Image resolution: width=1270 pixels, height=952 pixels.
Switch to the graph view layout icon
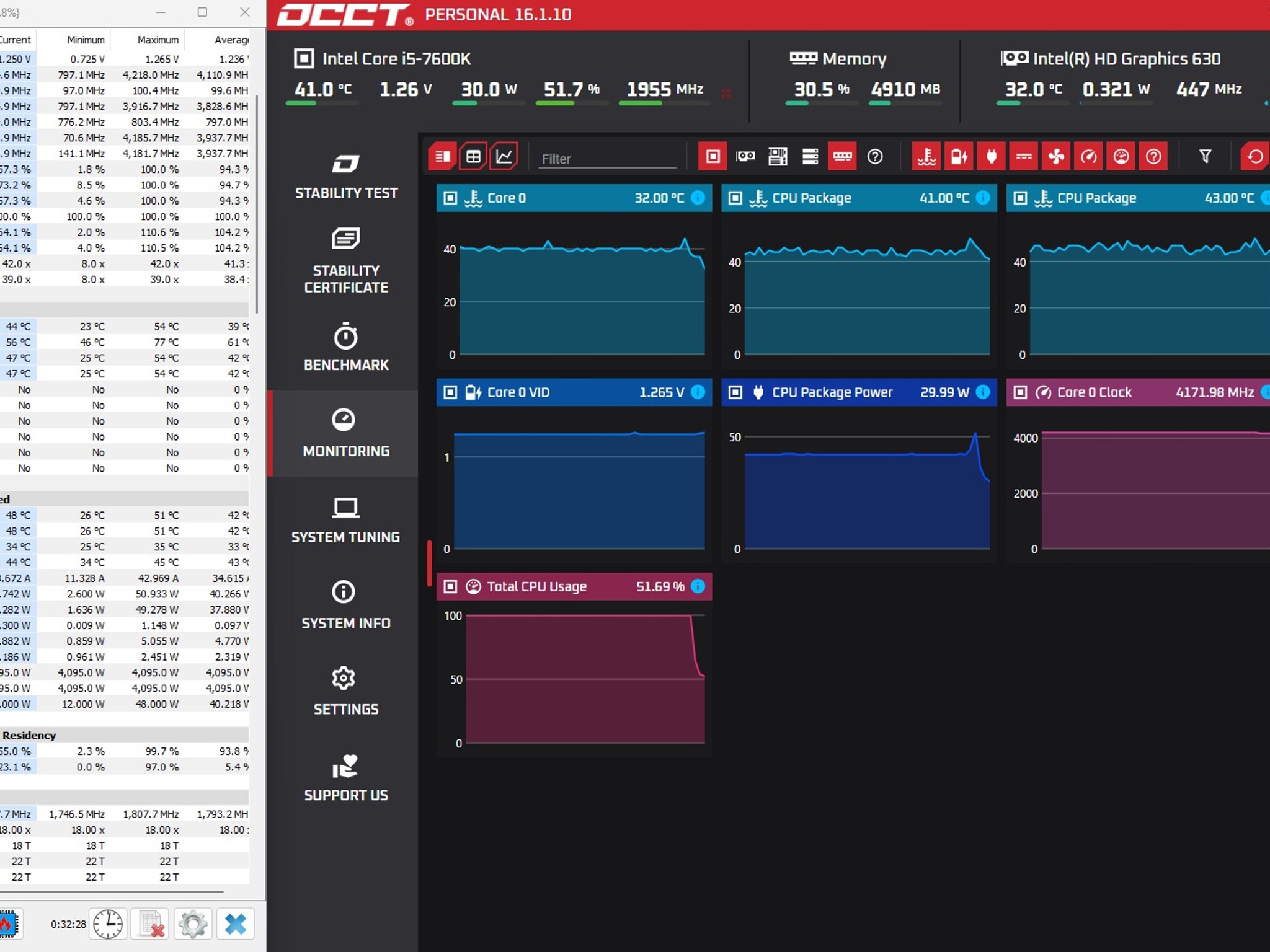pyautogui.click(x=504, y=156)
